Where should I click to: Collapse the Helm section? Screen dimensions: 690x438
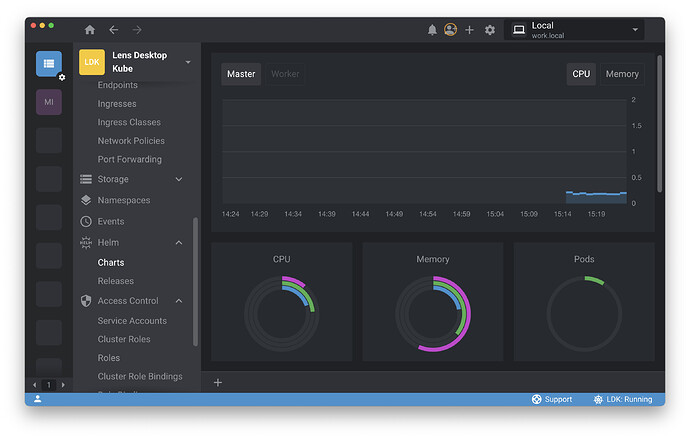(179, 242)
